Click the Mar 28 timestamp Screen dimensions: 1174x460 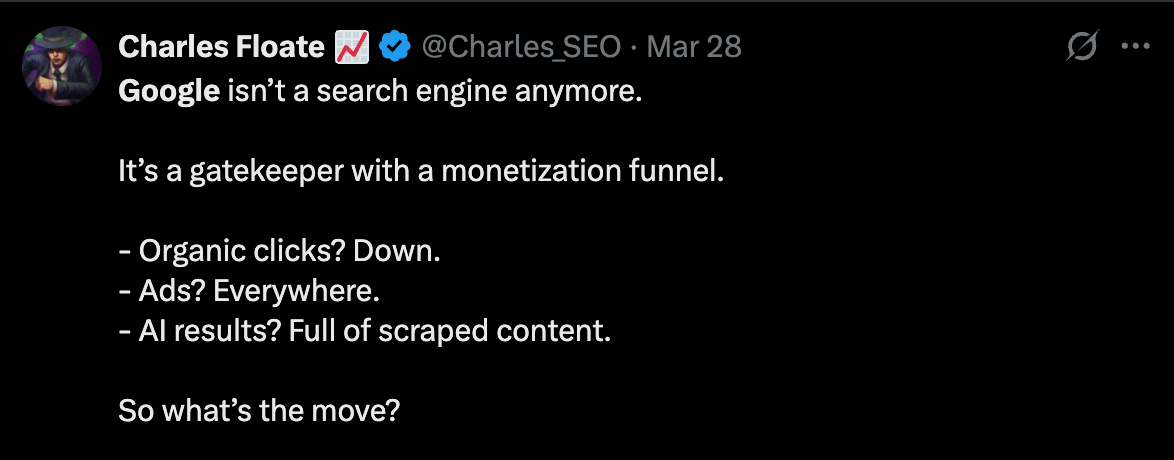point(695,46)
